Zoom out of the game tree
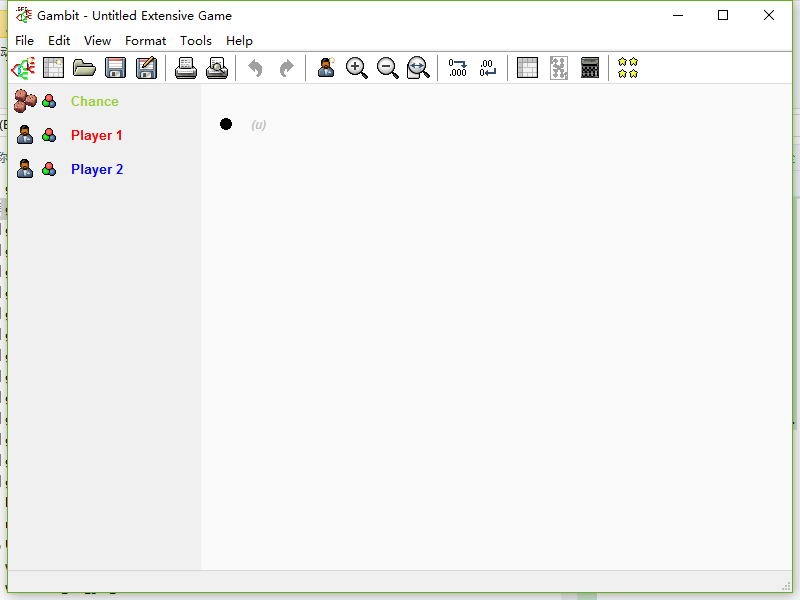This screenshot has height=600, width=800. pos(387,68)
